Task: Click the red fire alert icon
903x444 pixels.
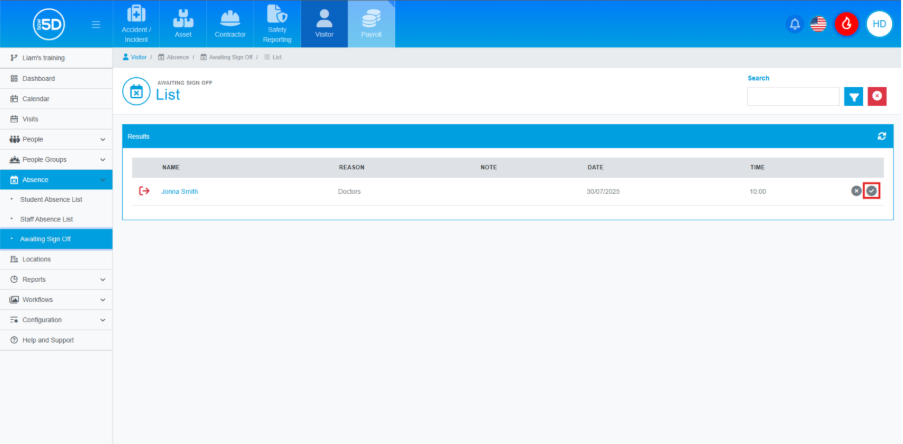Action: click(x=847, y=24)
